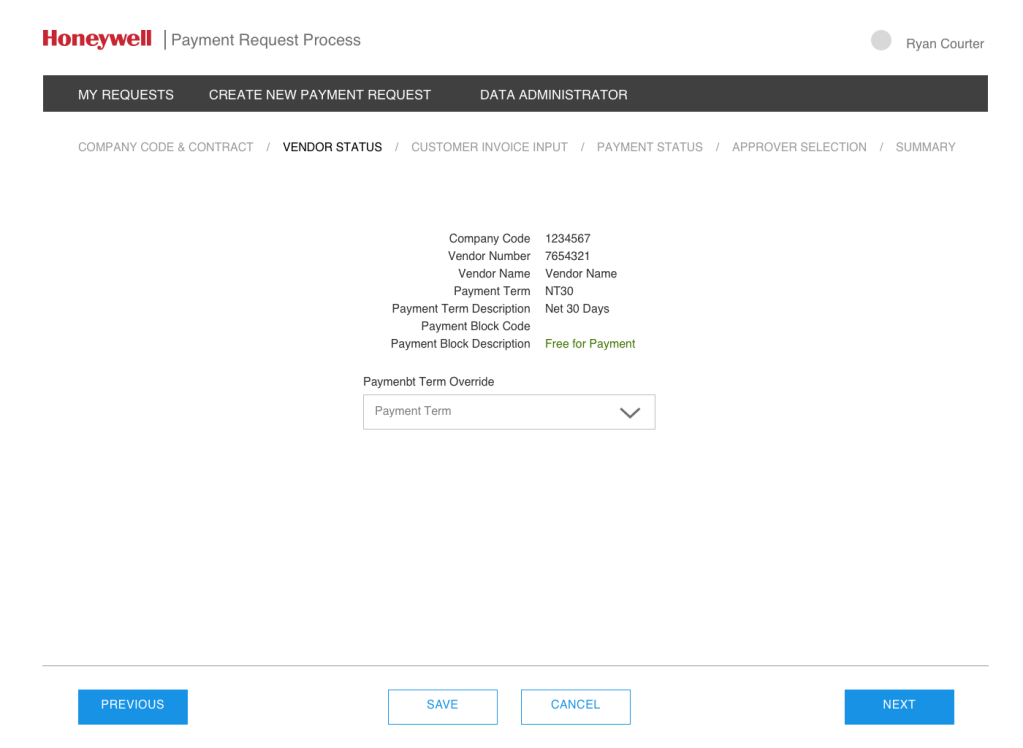Click the Ryan Courter user name
Viewport: 1023px width, 748px height.
(944, 44)
